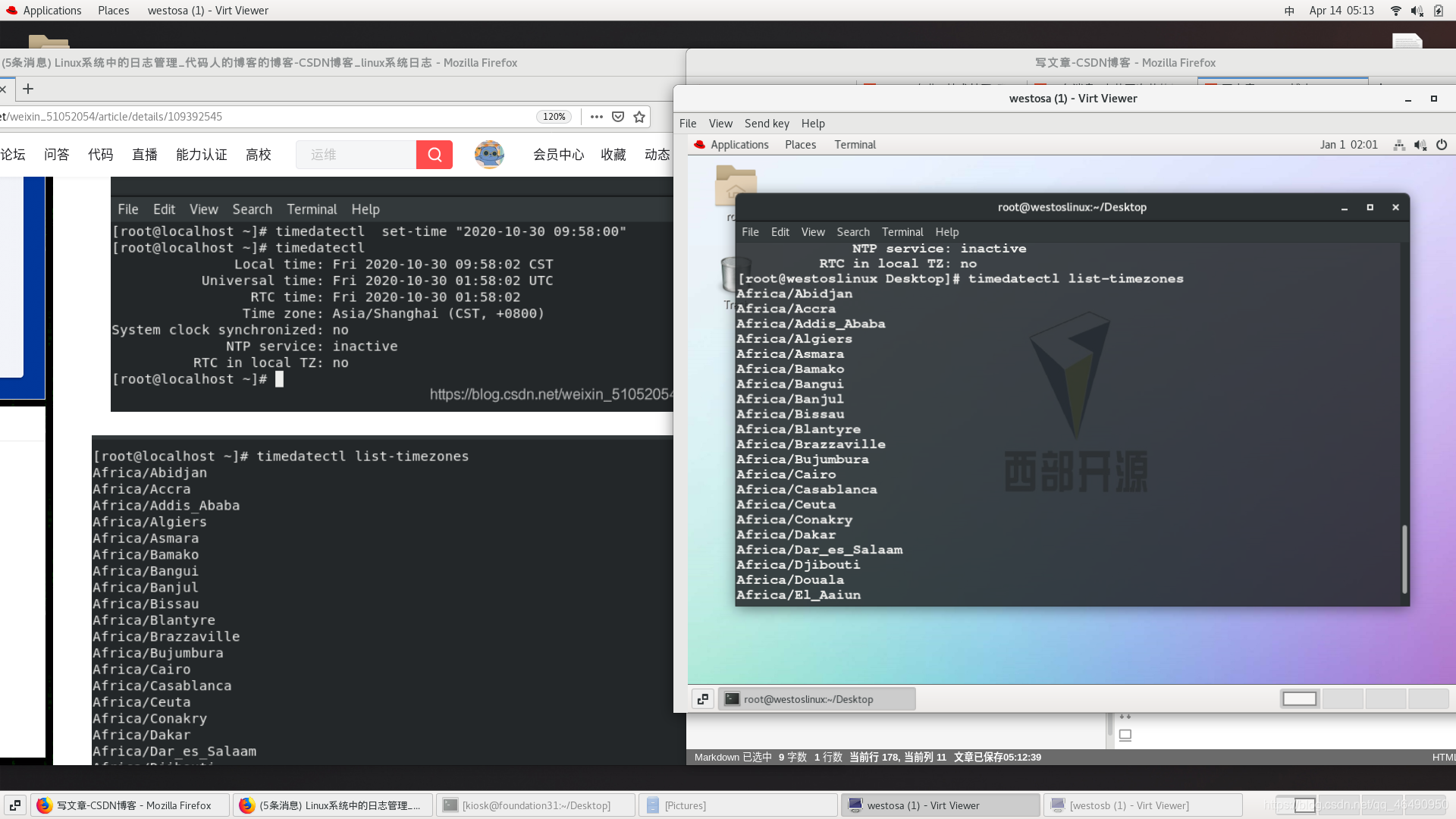Open CSDN 会员中心
The image size is (1456, 819).
click(559, 155)
